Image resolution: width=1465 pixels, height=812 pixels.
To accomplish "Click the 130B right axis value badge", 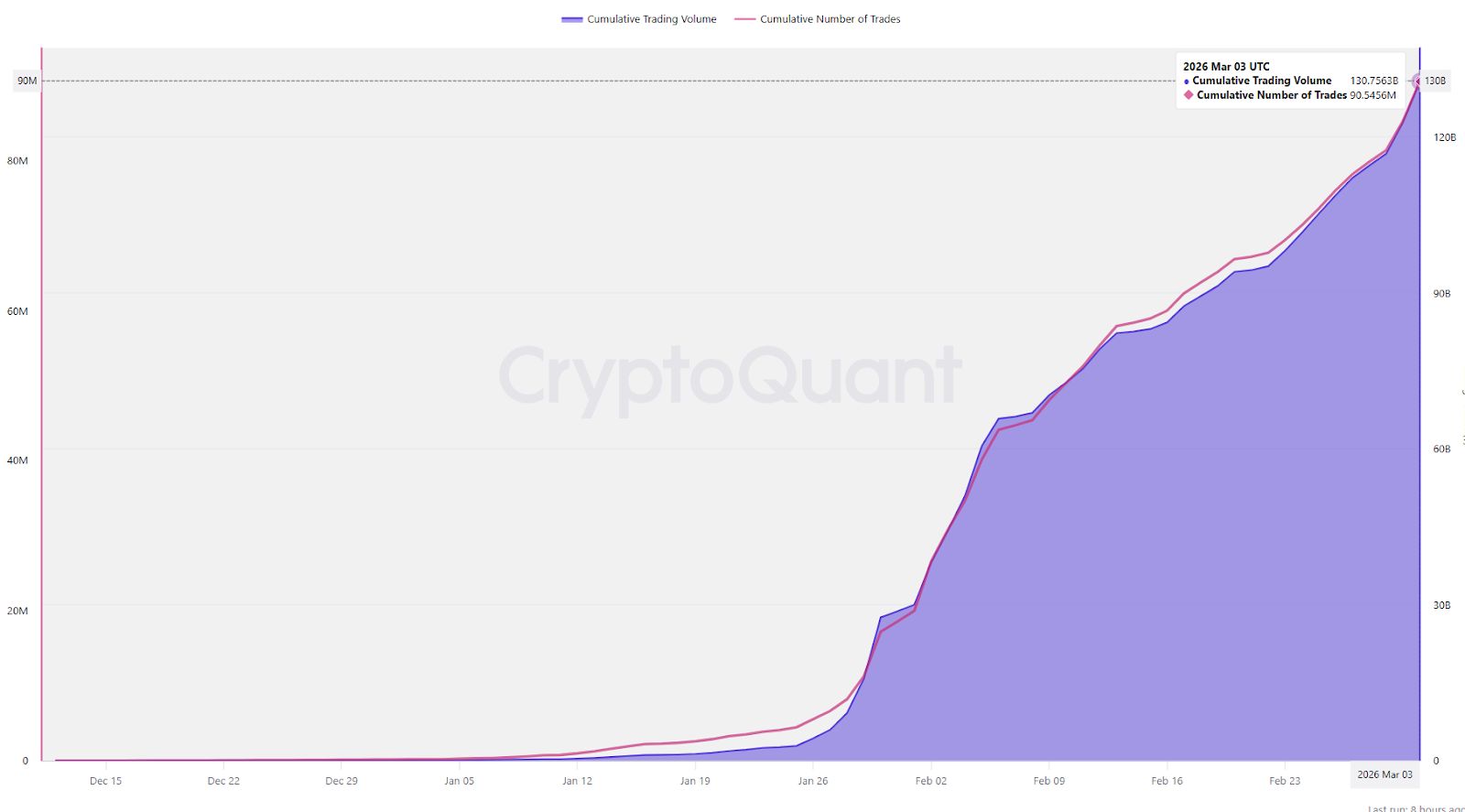I will tap(1435, 81).
